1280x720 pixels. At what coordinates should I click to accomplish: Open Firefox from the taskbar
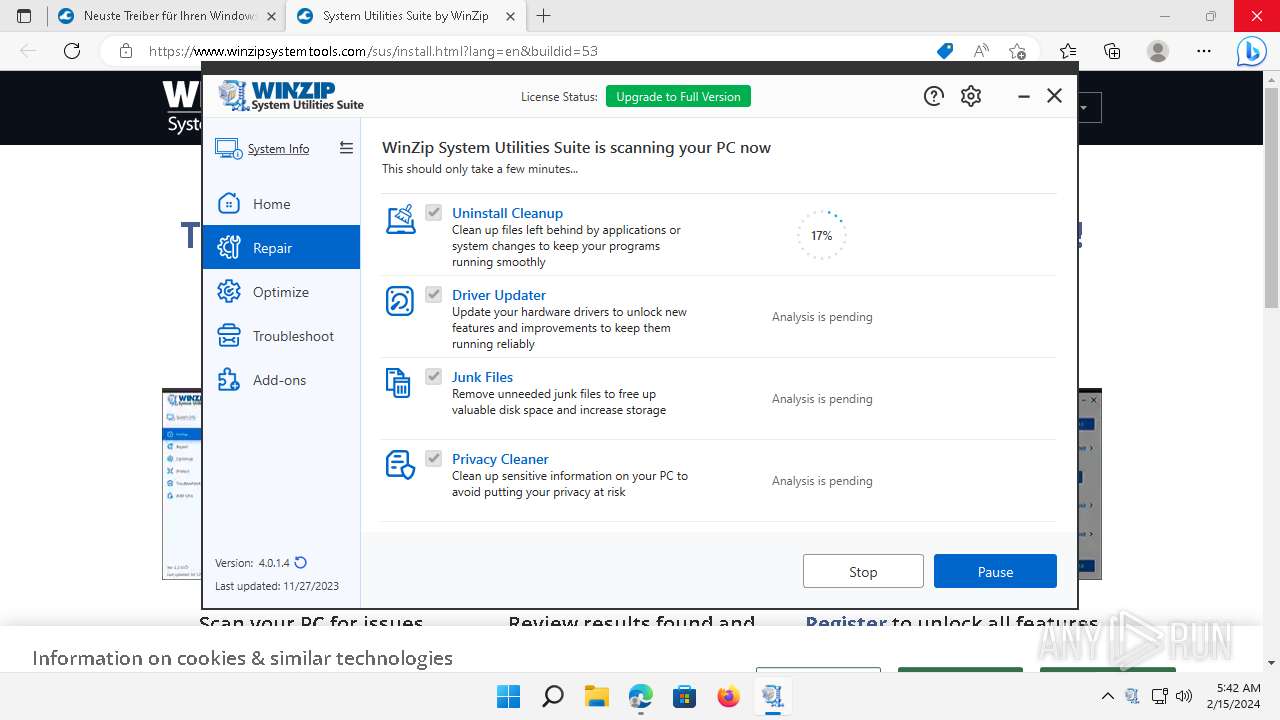728,696
